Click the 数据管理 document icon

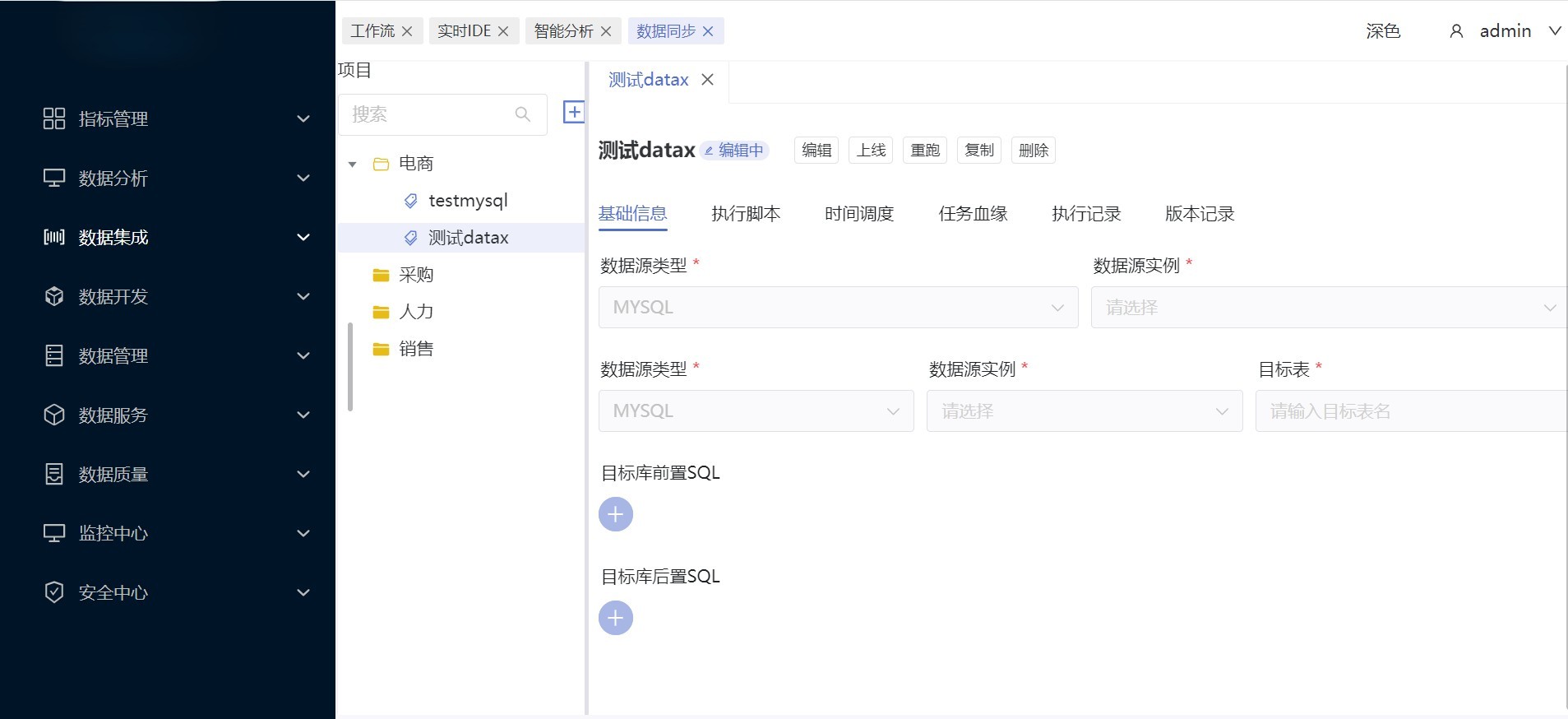54,355
